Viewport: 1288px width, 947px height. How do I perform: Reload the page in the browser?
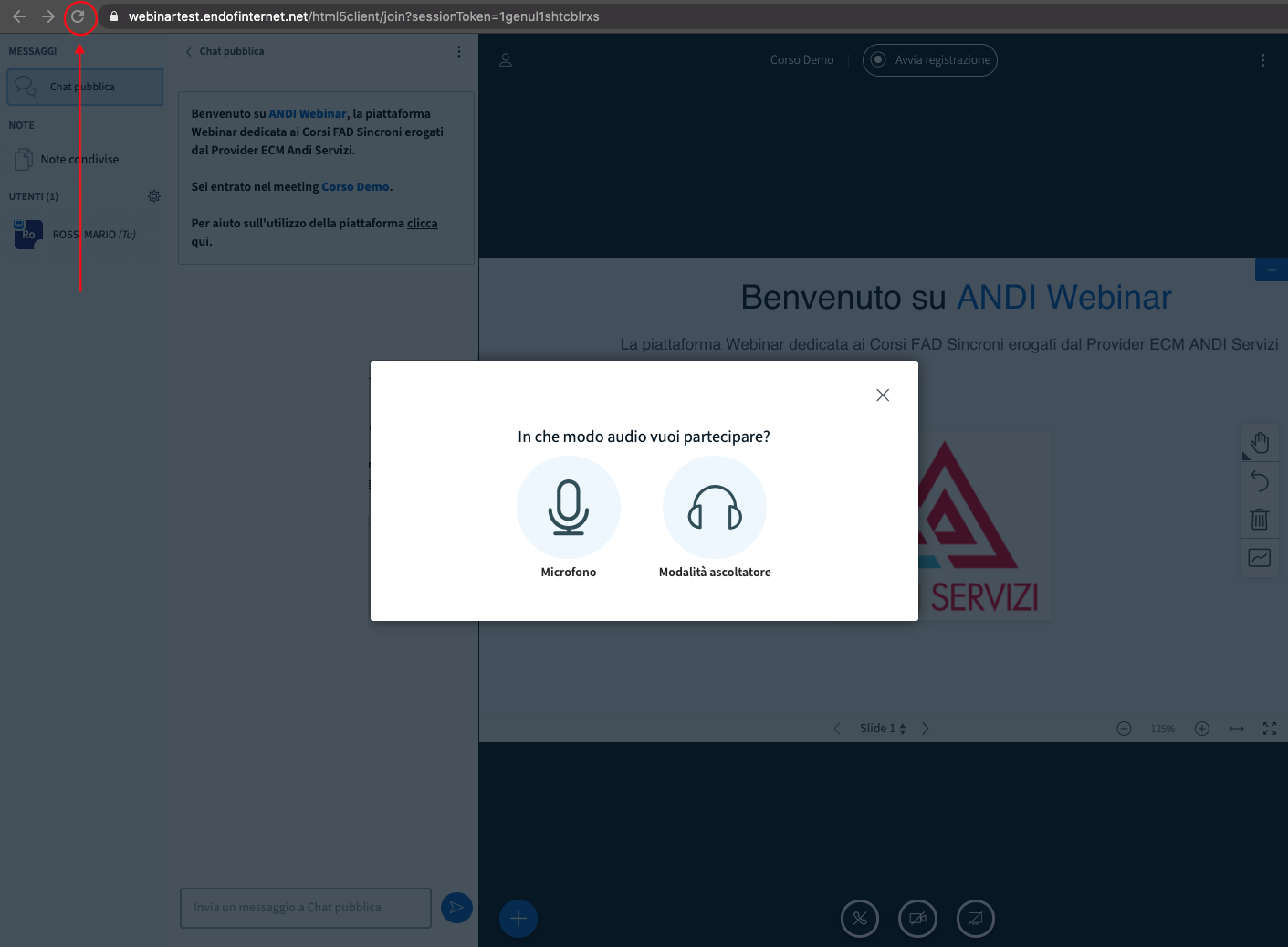(79, 16)
